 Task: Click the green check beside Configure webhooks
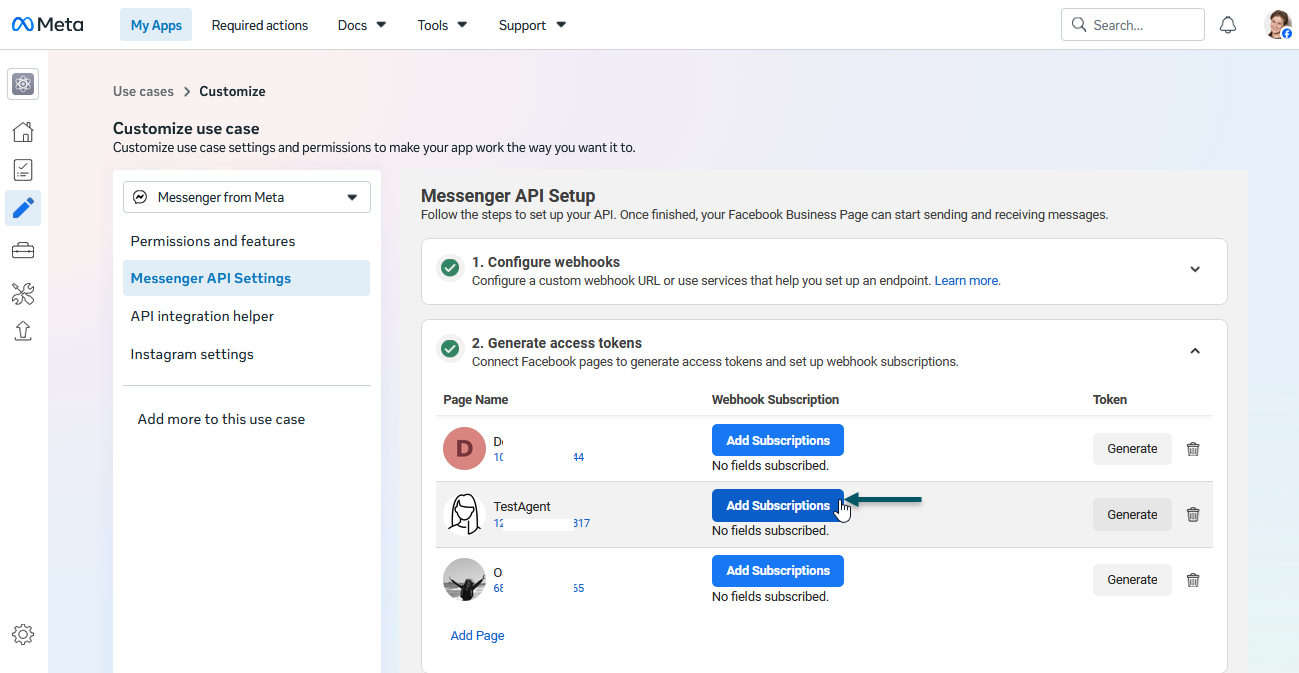450,268
